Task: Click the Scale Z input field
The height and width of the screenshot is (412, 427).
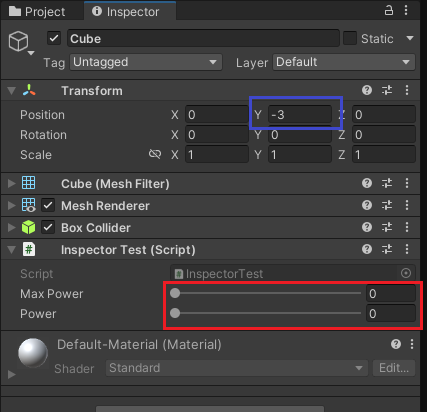Action: [x=384, y=155]
